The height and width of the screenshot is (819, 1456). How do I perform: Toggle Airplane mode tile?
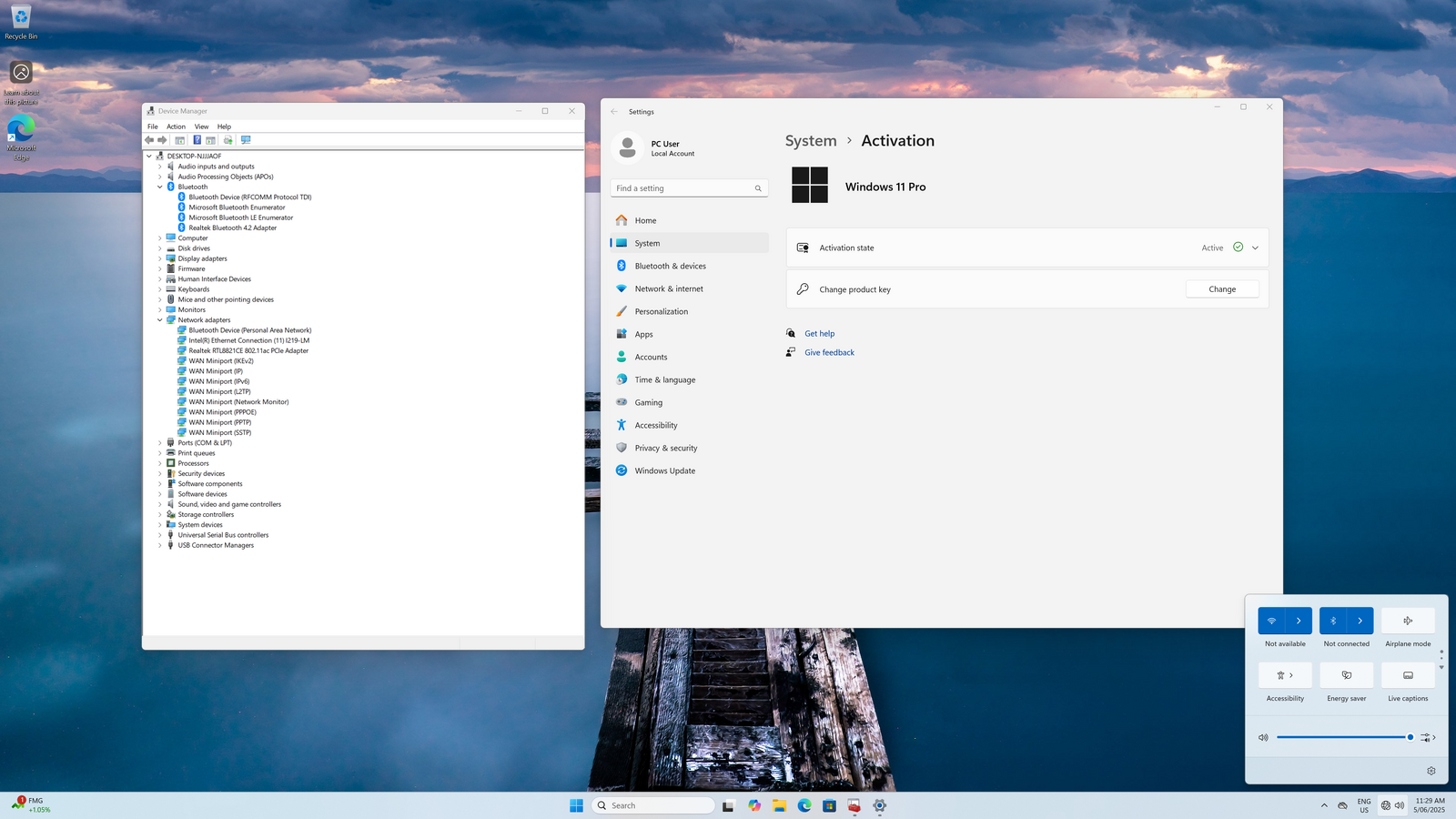[1408, 621]
